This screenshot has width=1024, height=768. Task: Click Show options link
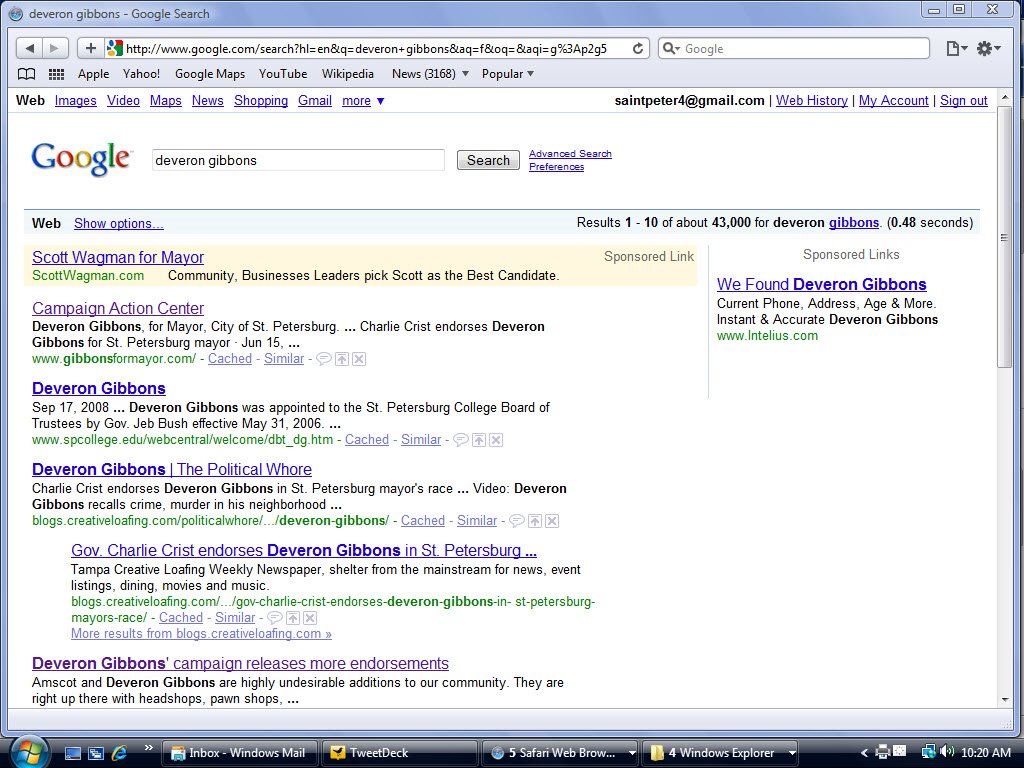pyautogui.click(x=119, y=223)
